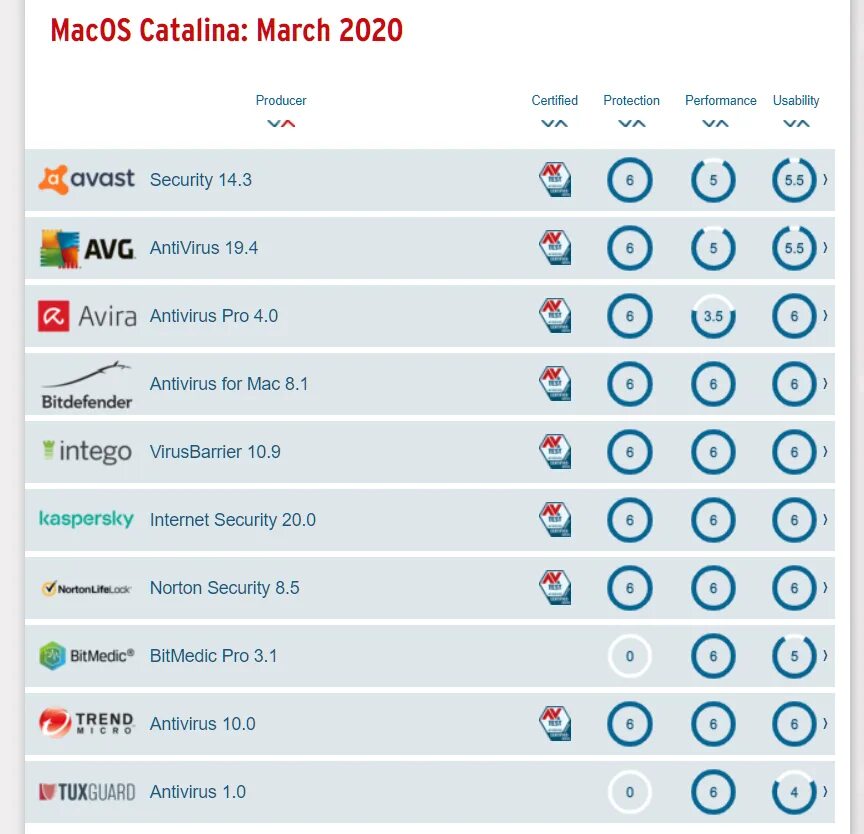
Task: Click the BitMedic hexagon logo
Action: (53, 656)
